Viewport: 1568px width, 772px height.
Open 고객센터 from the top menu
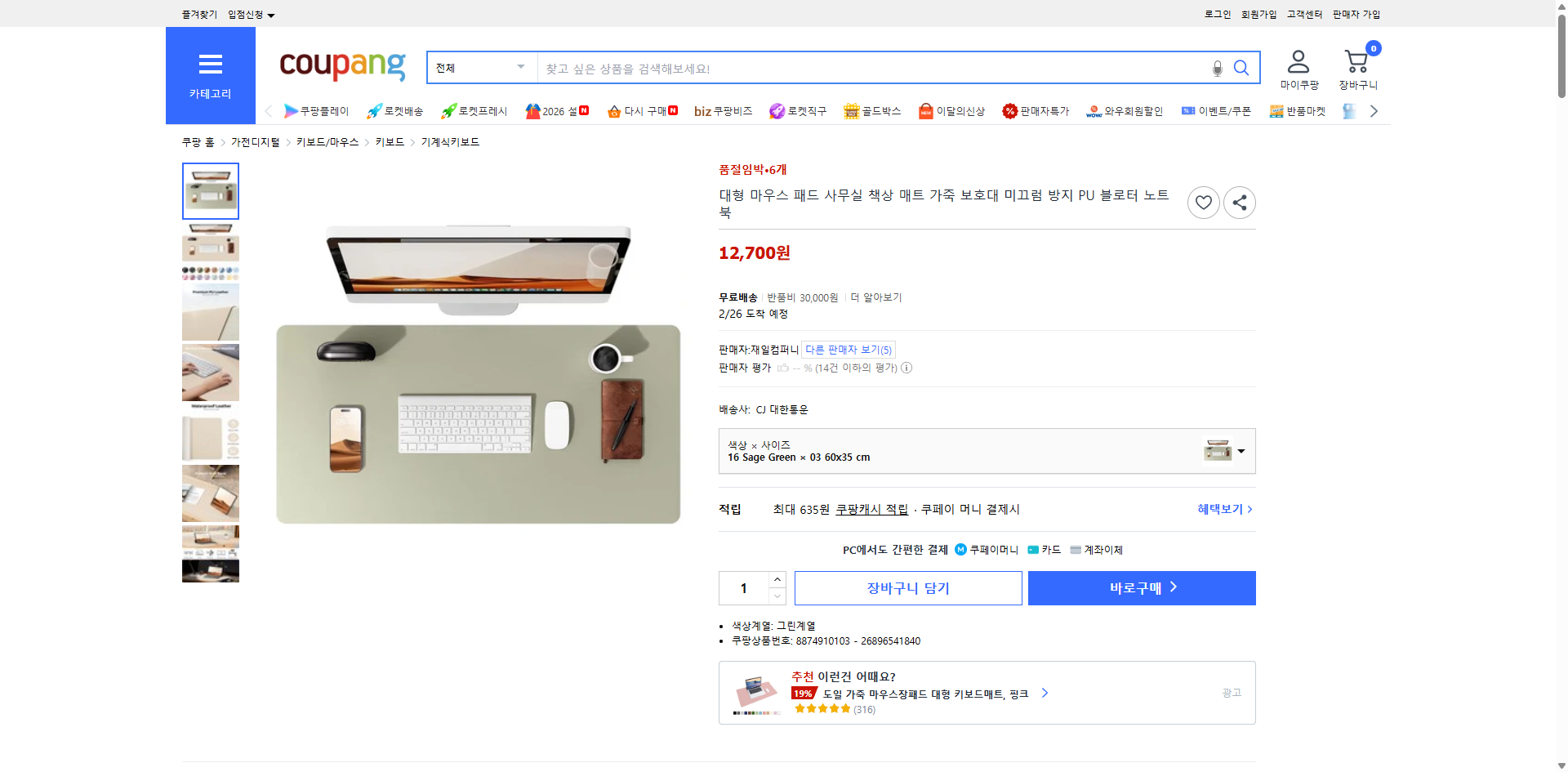(x=1303, y=14)
